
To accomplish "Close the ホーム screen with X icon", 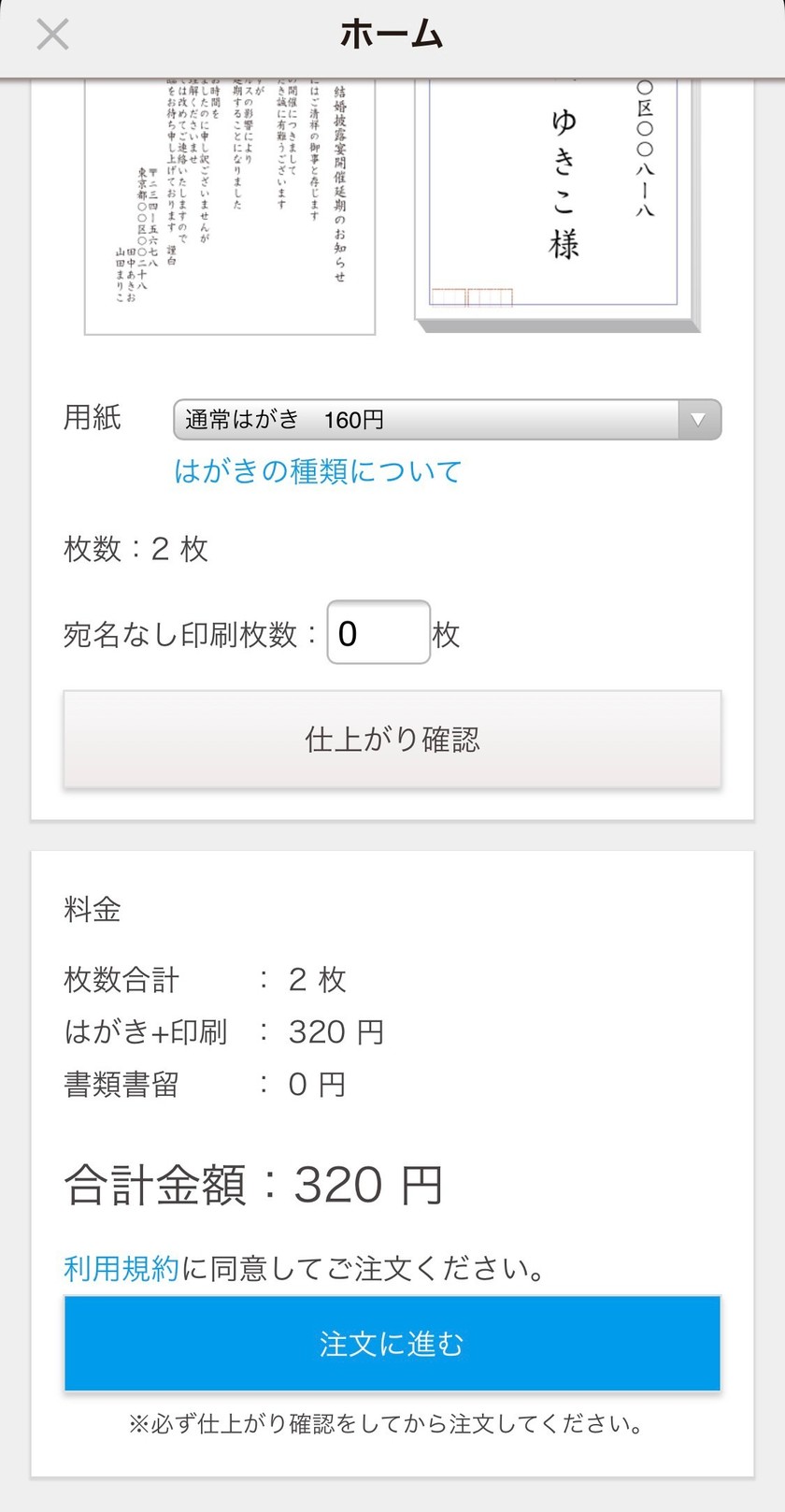I will [x=52, y=36].
